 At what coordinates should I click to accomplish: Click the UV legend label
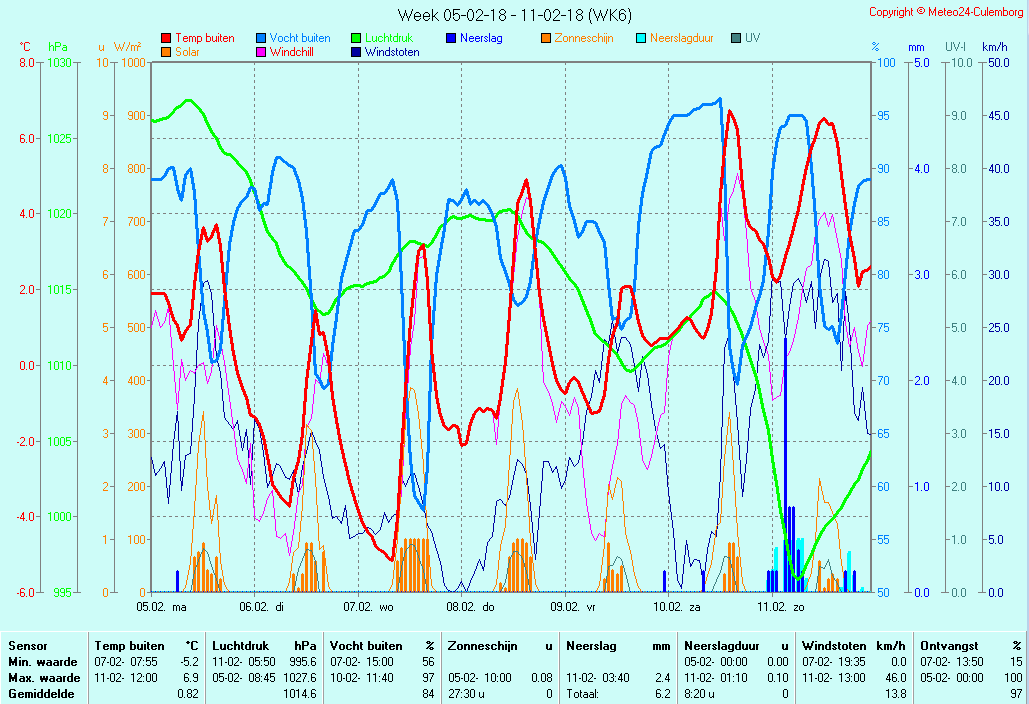tap(752, 38)
